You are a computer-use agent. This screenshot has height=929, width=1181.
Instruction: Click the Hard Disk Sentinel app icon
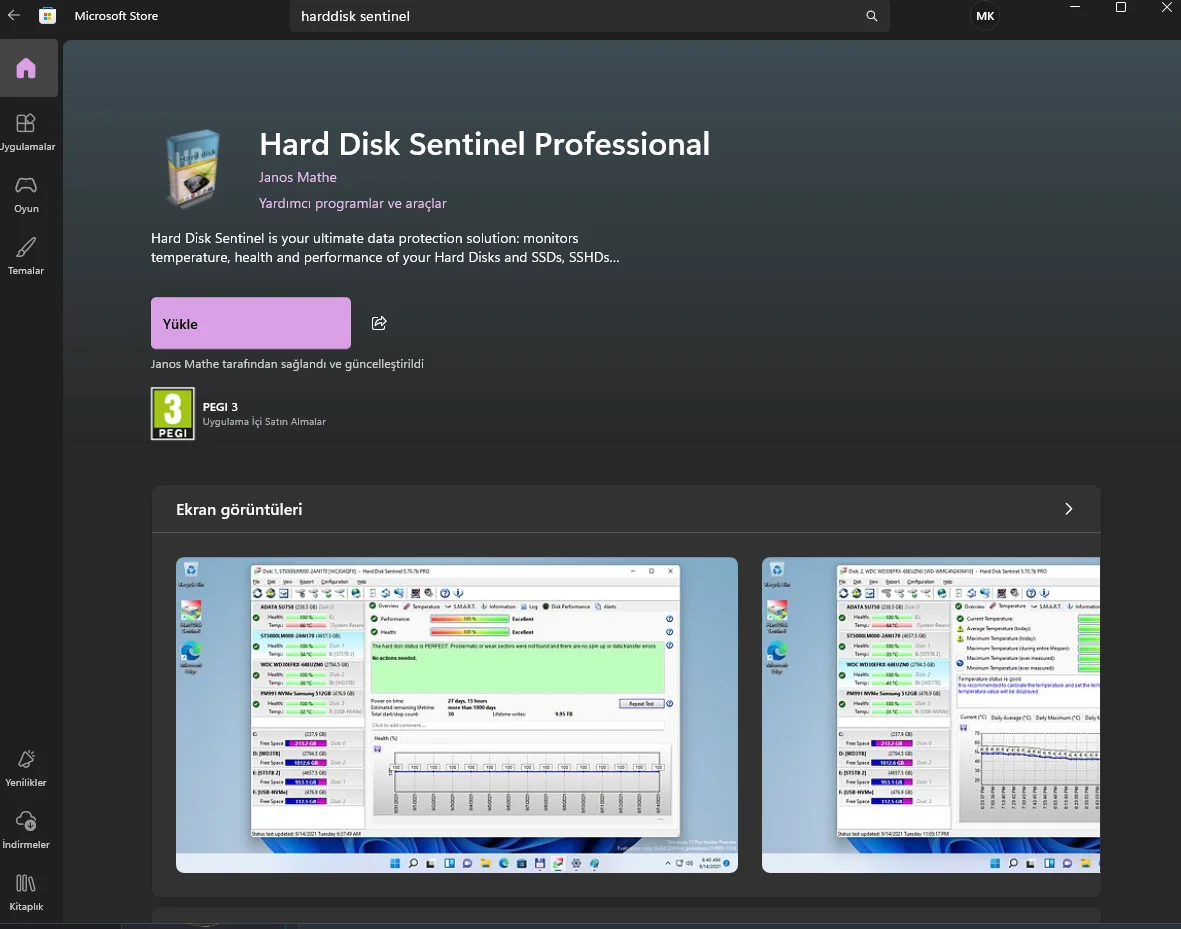194,168
